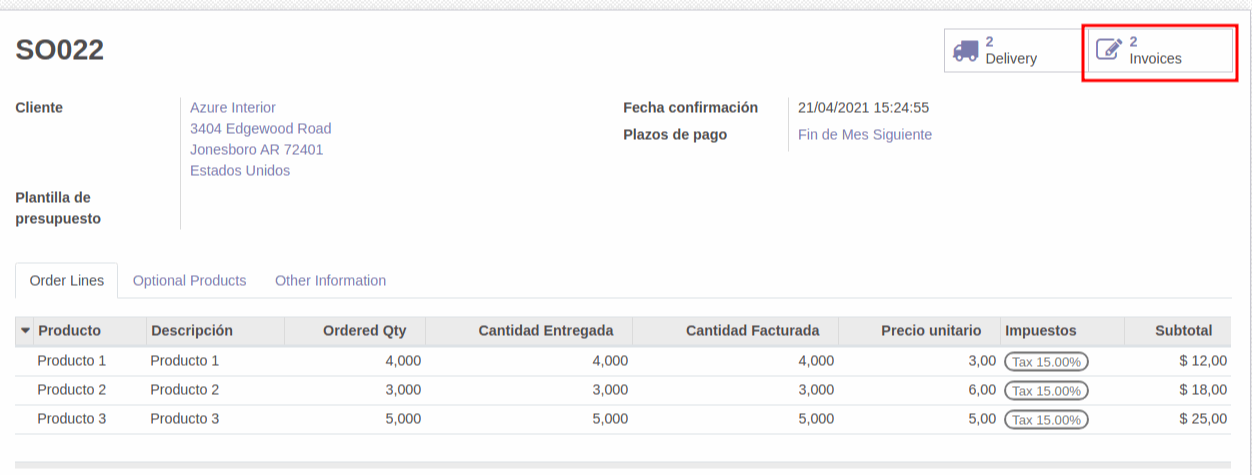Click the Tax 15.00% tag on Producto 3
The width and height of the screenshot is (1252, 475).
(x=1046, y=420)
